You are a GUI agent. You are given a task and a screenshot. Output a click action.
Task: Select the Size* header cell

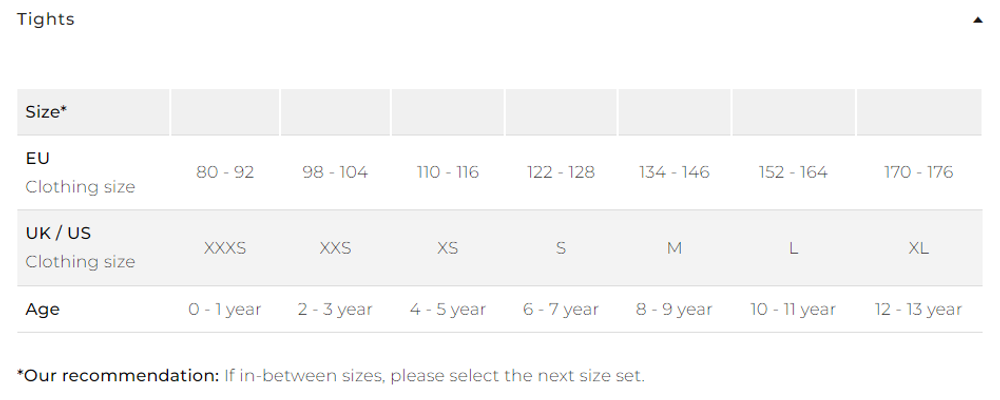[93, 112]
